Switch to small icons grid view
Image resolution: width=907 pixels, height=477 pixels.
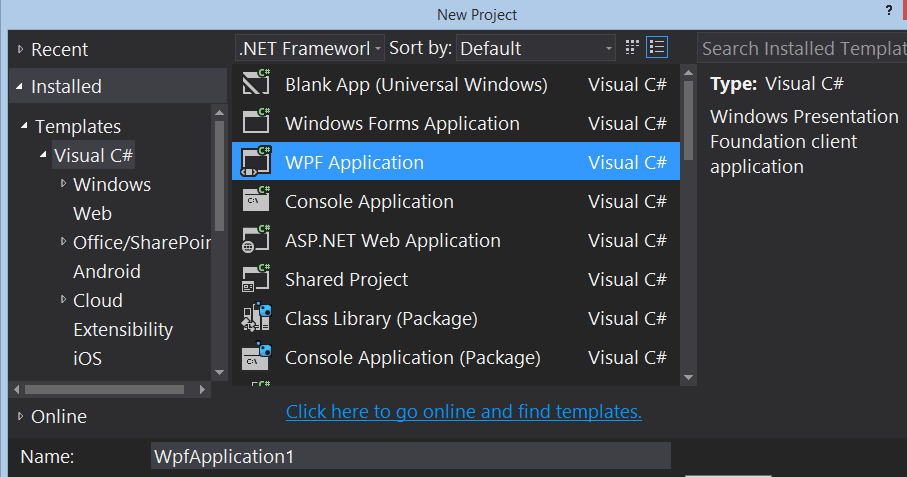click(x=632, y=47)
